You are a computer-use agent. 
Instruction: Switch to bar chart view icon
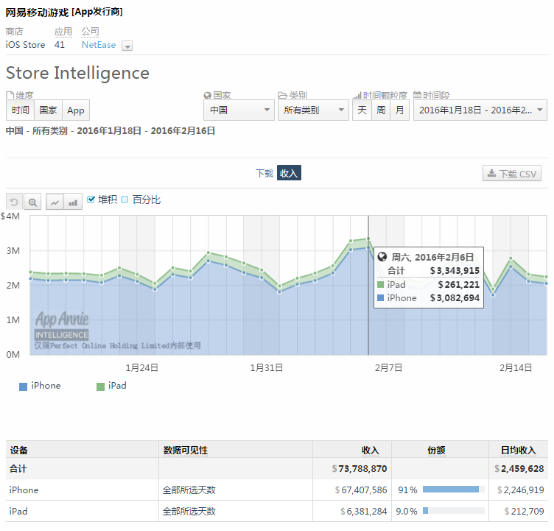point(73,202)
